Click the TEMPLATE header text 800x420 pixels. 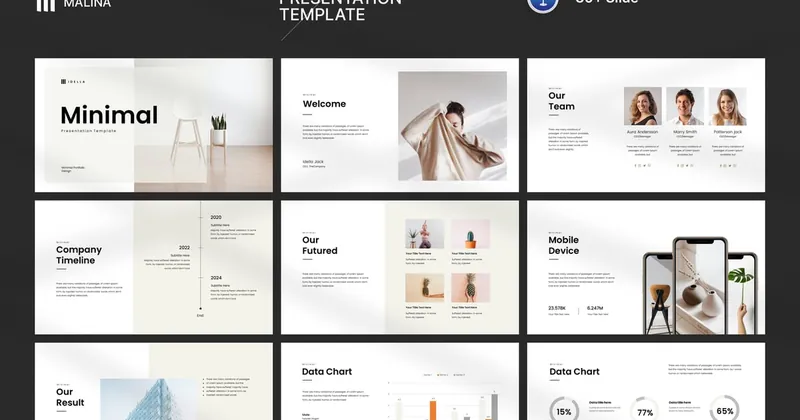pyautogui.click(x=322, y=15)
